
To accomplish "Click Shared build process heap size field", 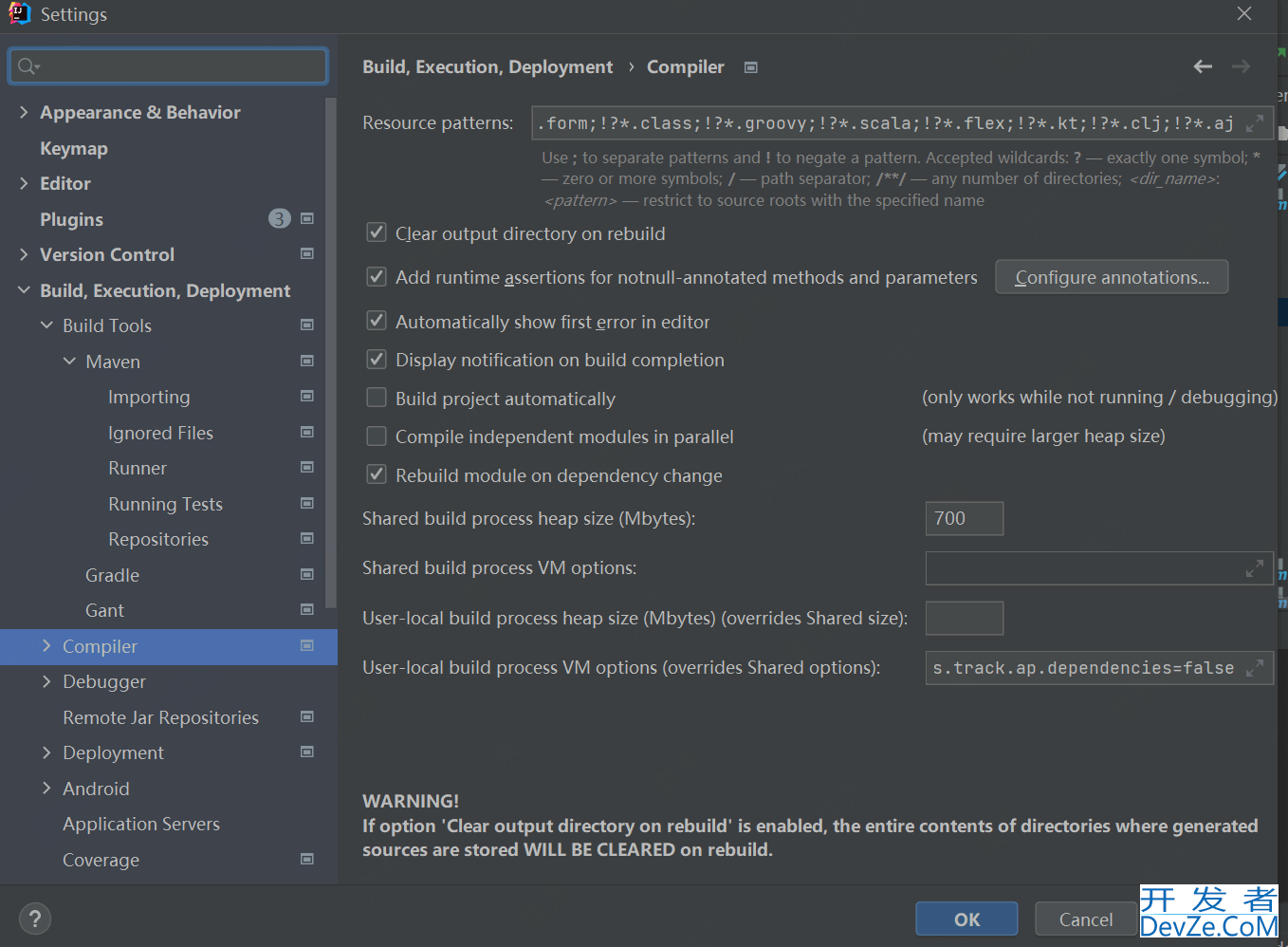I will click(x=965, y=518).
